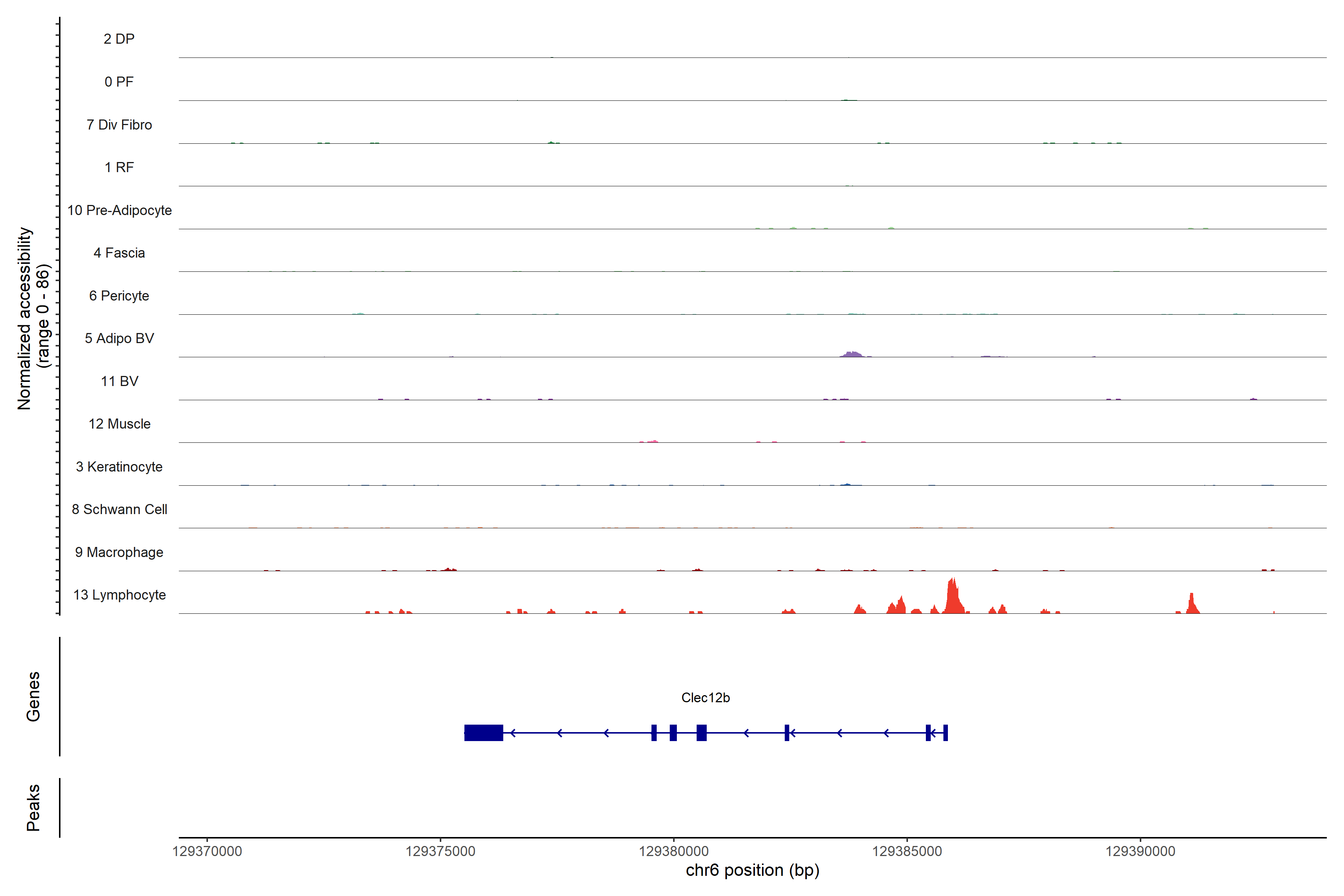Click the Genes panel label

(x=33, y=697)
